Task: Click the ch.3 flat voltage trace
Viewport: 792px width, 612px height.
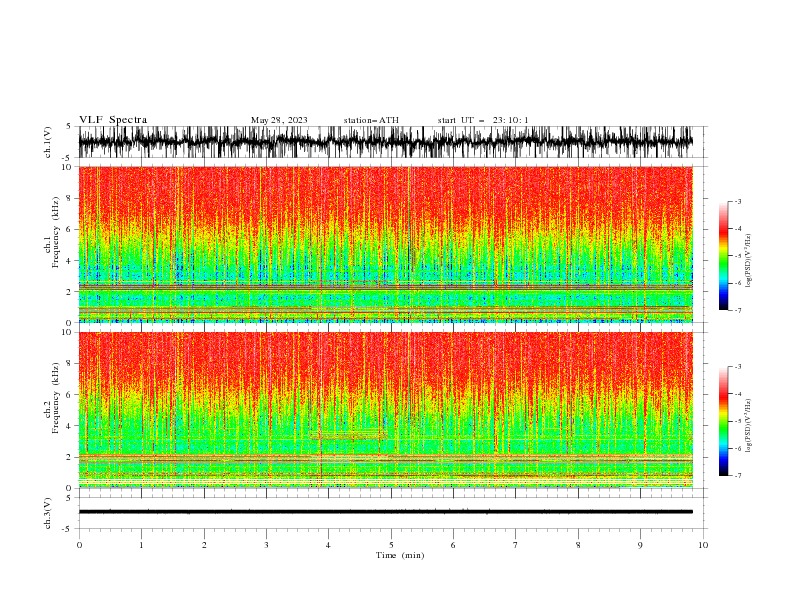Action: coord(386,512)
